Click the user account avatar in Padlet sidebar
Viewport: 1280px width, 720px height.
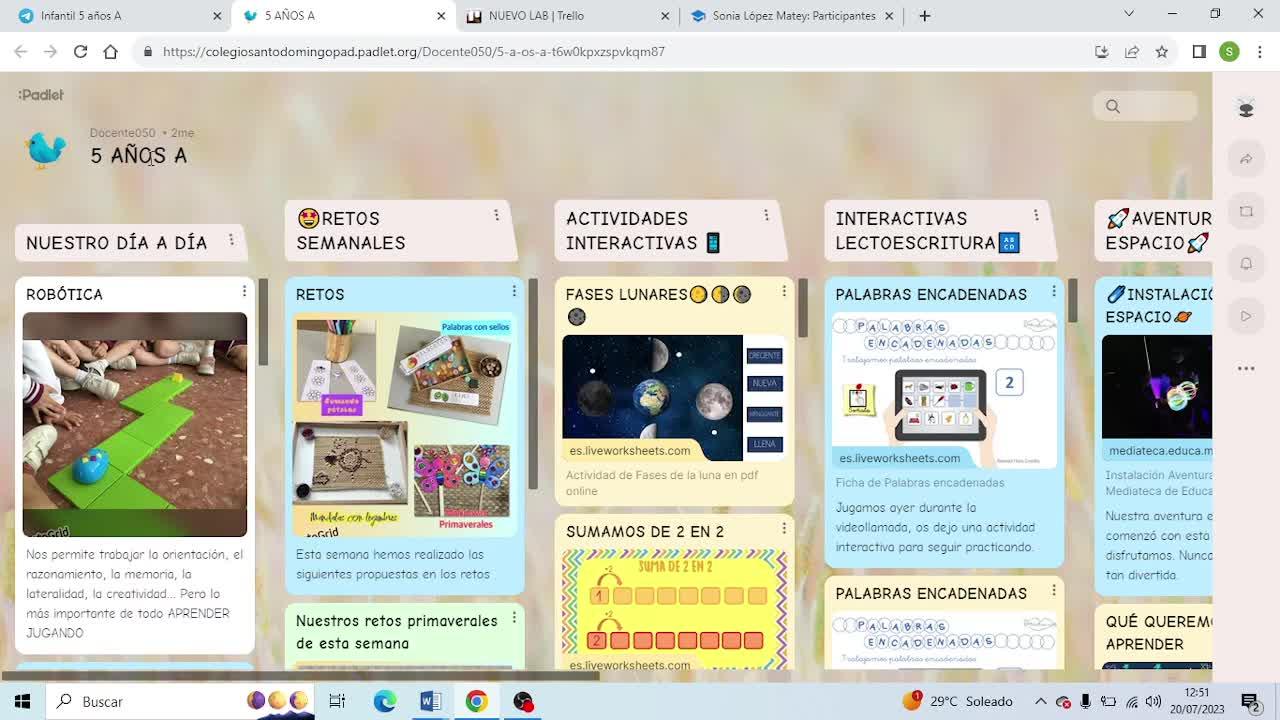1246,107
